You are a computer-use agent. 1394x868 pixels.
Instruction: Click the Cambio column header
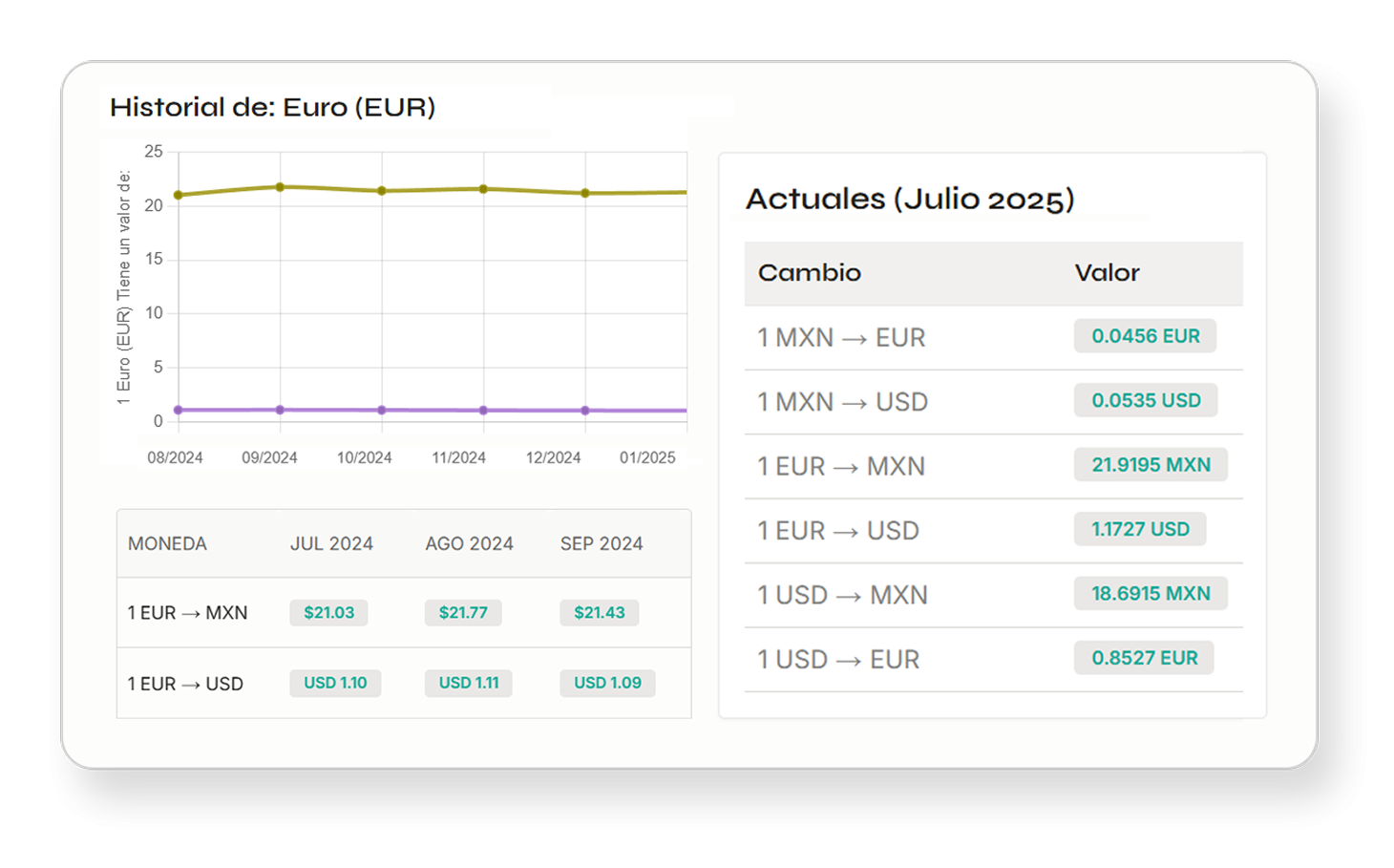[x=810, y=273]
